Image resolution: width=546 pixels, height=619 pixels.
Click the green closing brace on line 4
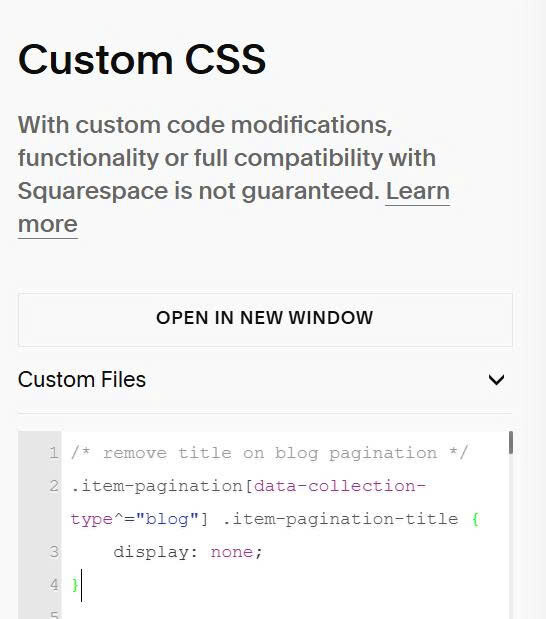pyautogui.click(x=75, y=585)
